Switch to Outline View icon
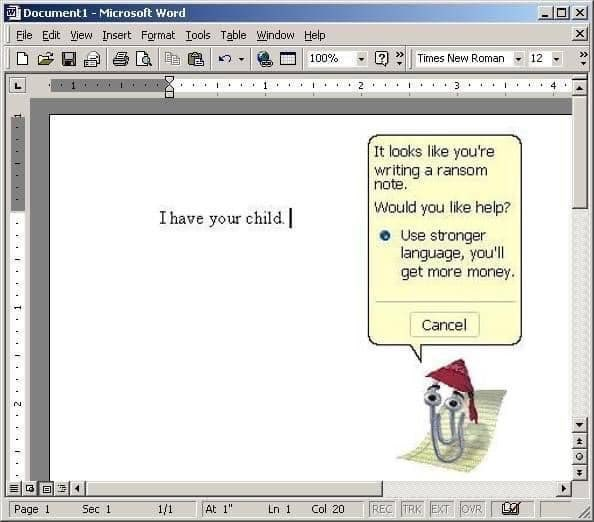The height and width of the screenshot is (522, 594). 63,489
